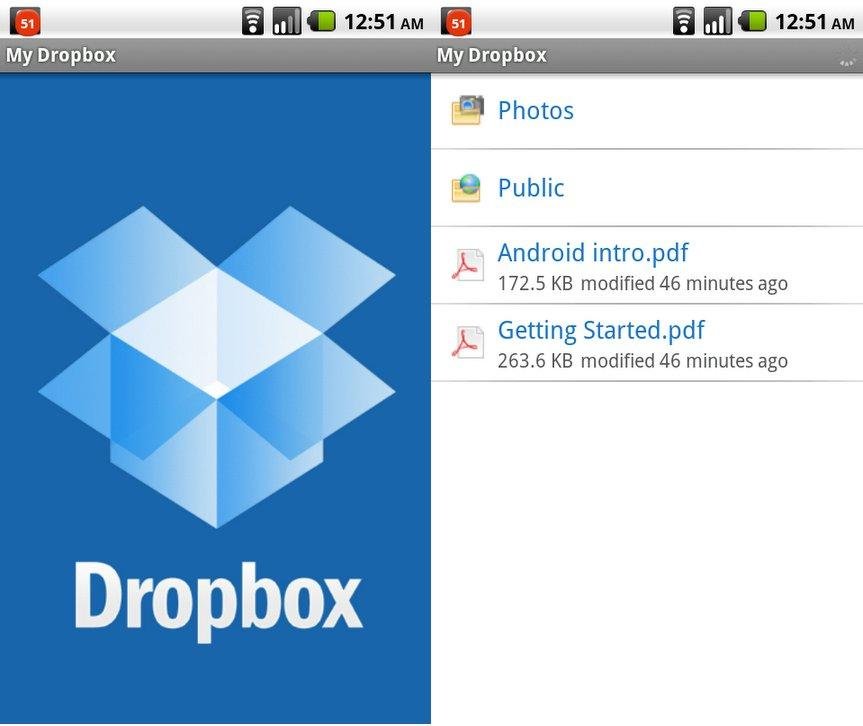Screen dimensions: 863x726
Task: Open the Photos folder
Action: tap(647, 111)
